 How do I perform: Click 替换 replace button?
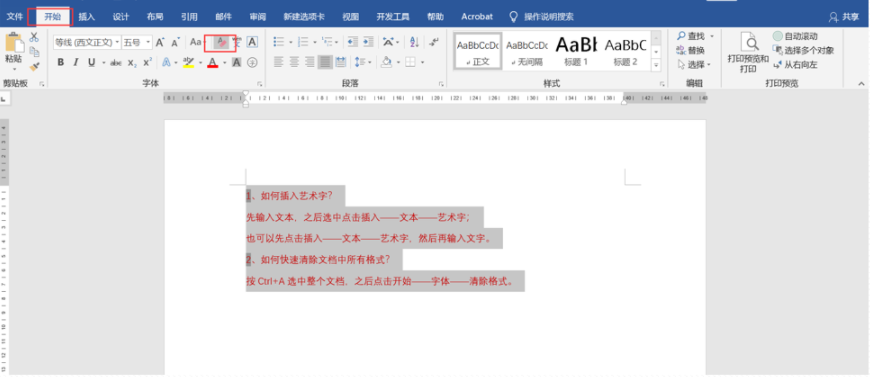coord(691,51)
